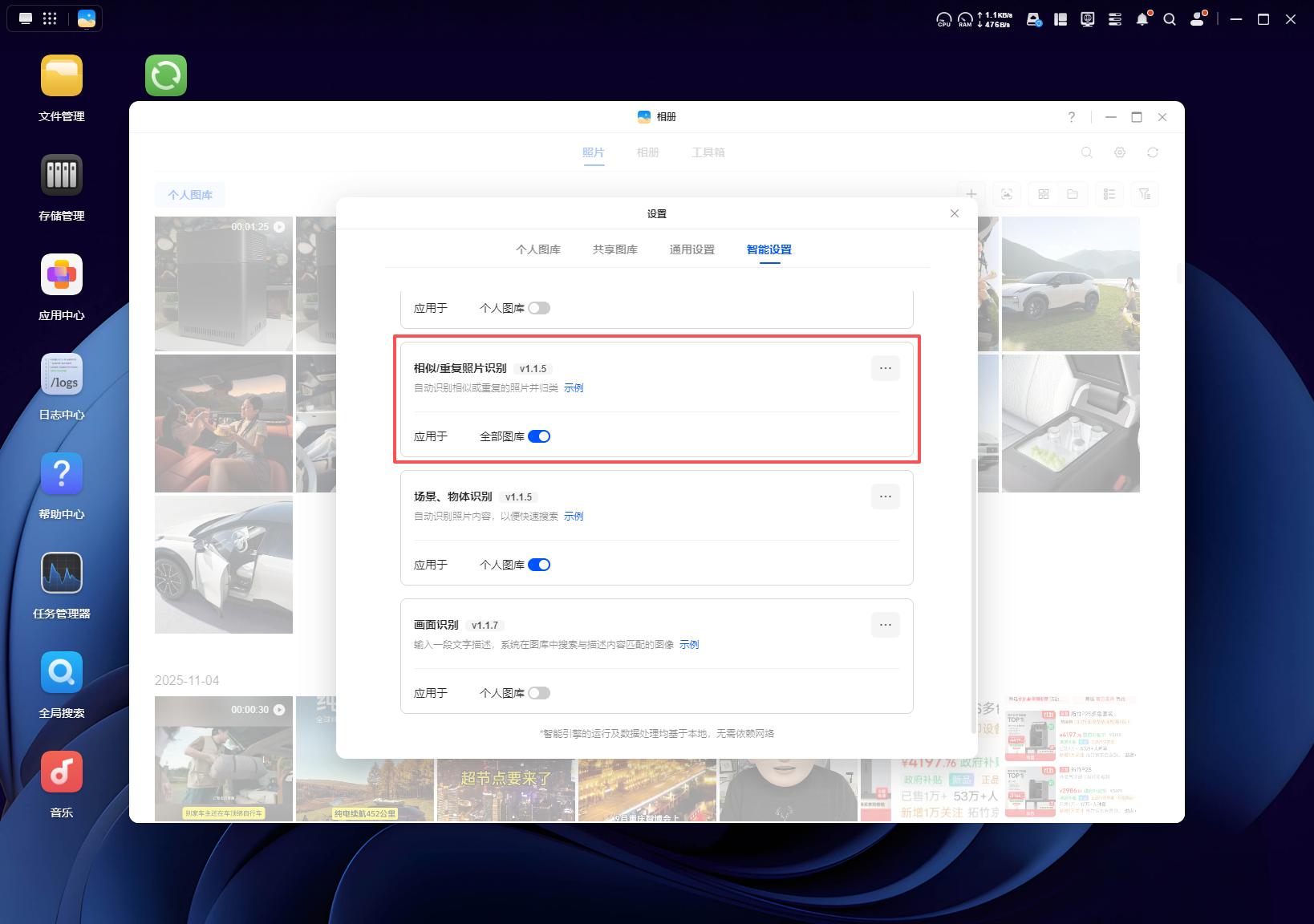This screenshot has height=924, width=1314.
Task: Switch to grid view in 相册 toolbar
Action: pos(1044,194)
